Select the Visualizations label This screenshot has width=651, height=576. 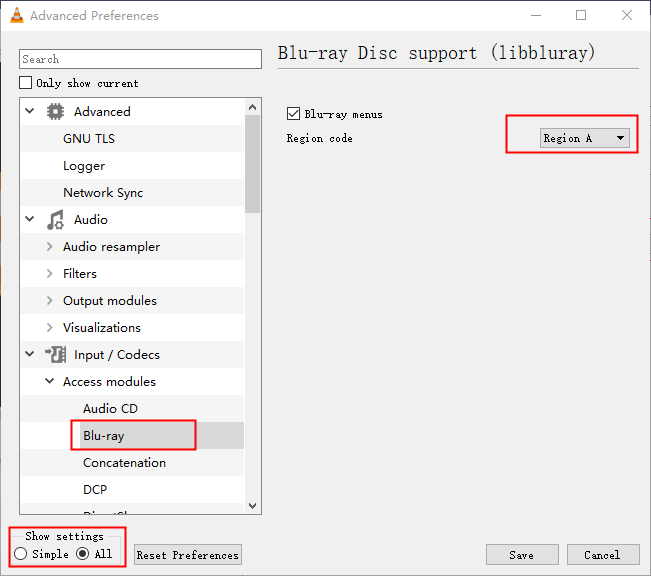[x=102, y=328]
